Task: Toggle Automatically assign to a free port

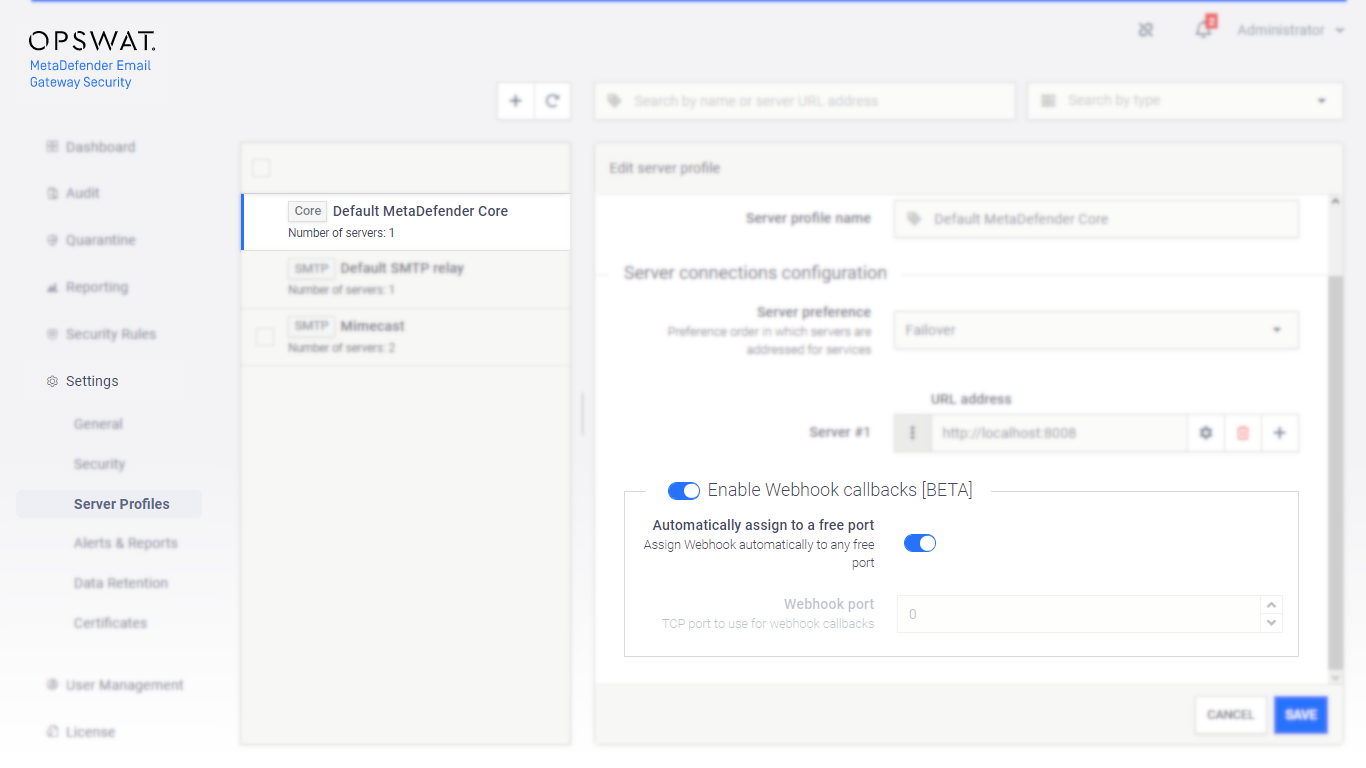Action: [920, 543]
